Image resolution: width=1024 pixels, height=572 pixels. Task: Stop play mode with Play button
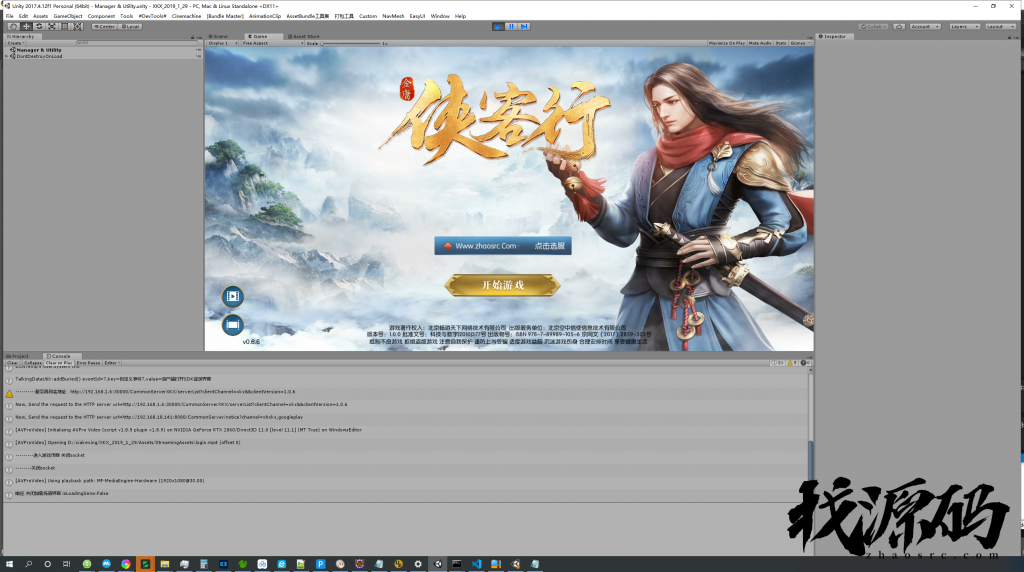[498, 26]
